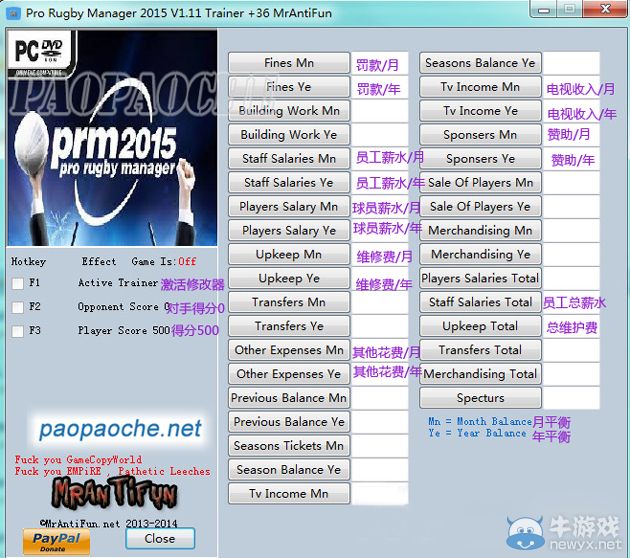Focus the value field beside Sale Of Players Mn
This screenshot has height=558, width=630.
tap(571, 182)
